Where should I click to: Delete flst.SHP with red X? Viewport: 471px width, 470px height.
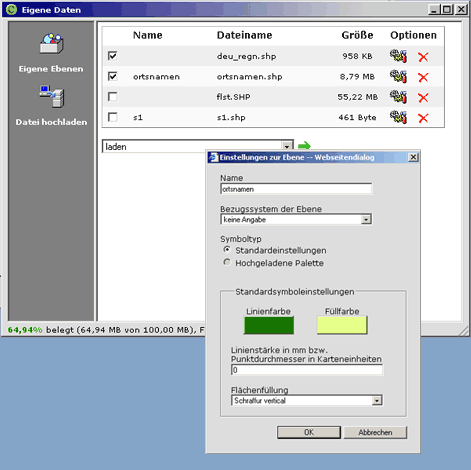pos(423,98)
